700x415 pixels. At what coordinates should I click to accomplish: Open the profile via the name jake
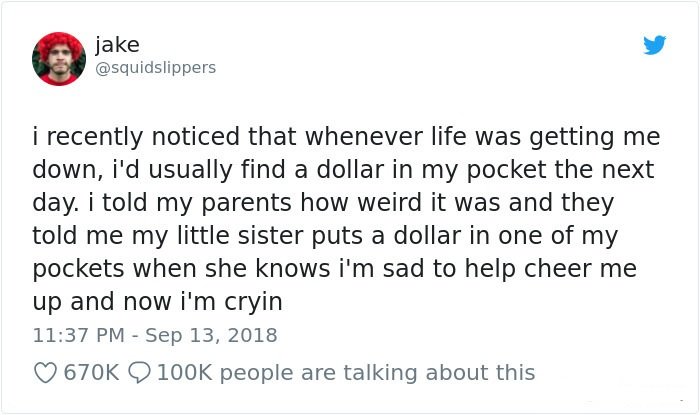[x=117, y=45]
